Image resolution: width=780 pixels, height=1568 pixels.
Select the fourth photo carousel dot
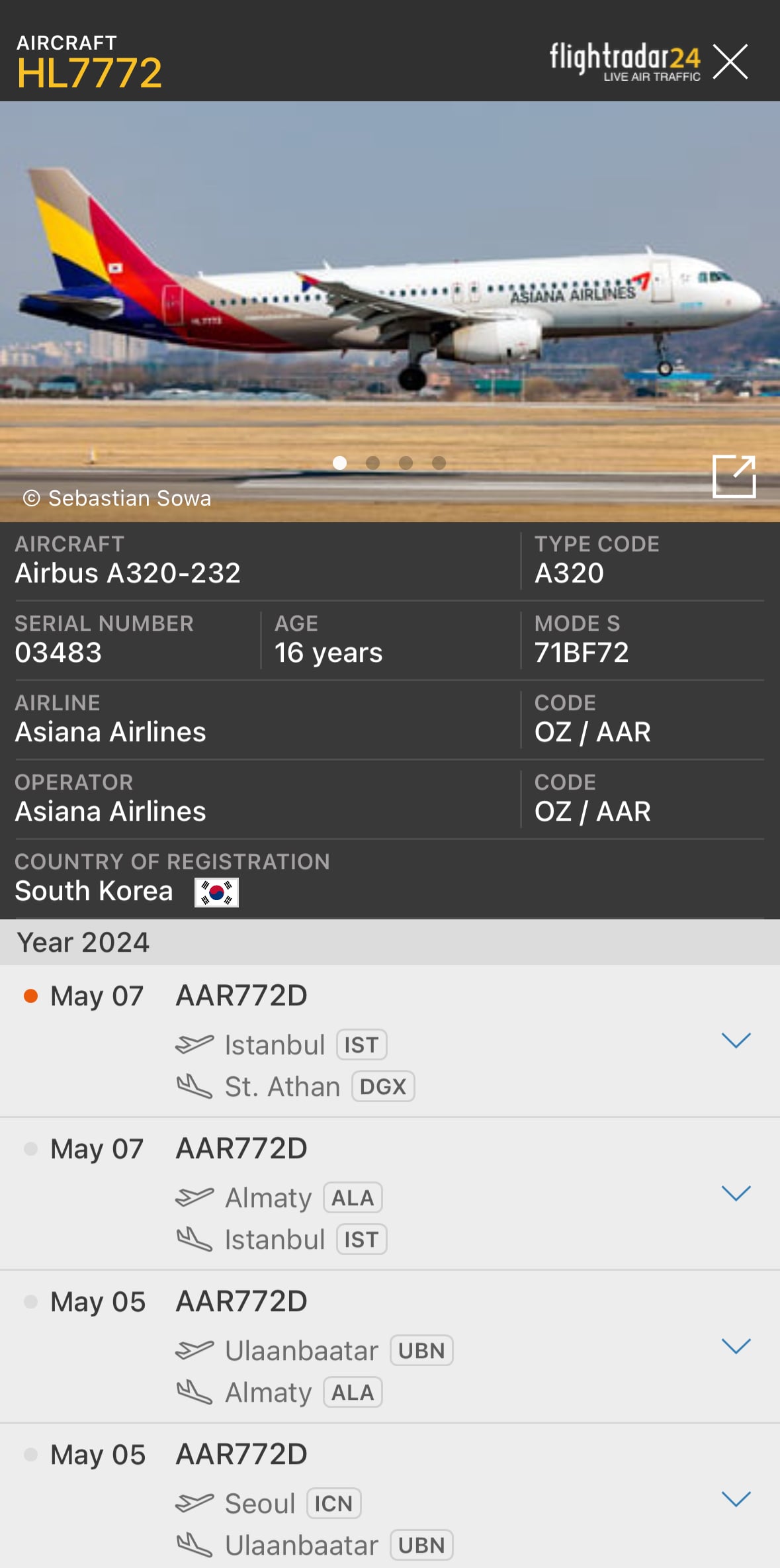coord(439,463)
